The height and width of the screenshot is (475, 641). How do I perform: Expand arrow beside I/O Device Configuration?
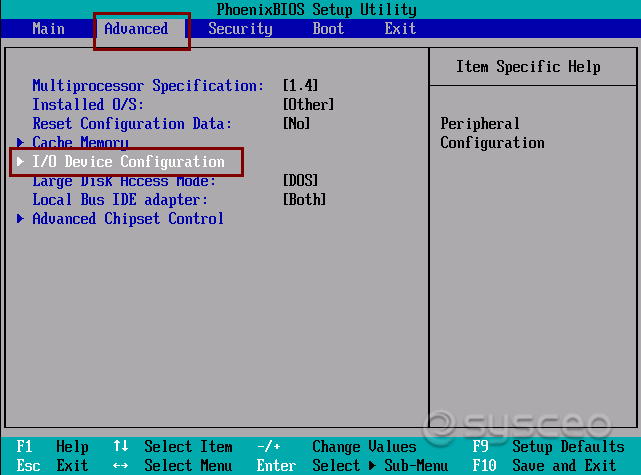pyautogui.click(x=20, y=161)
